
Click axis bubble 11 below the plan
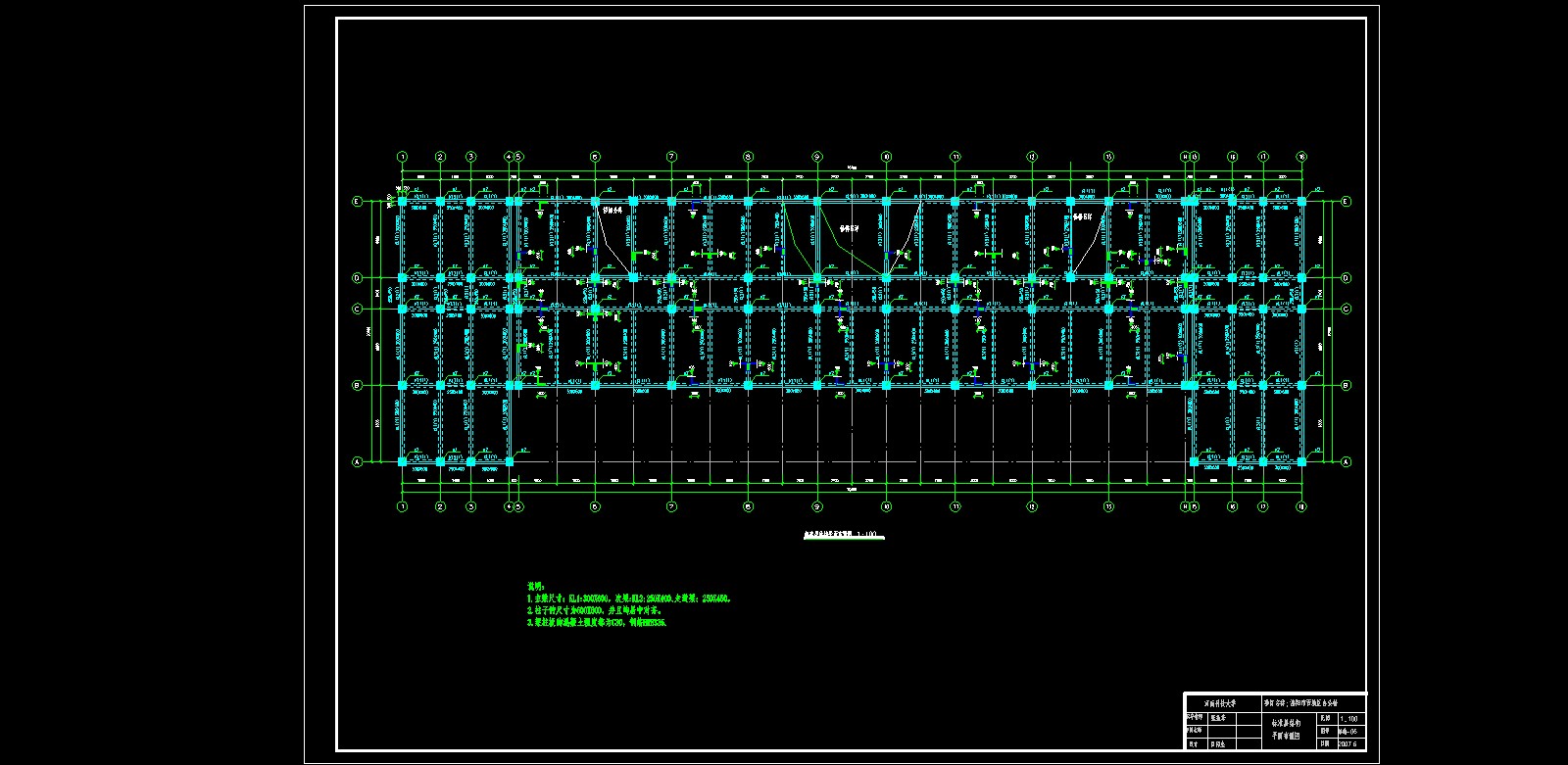coord(955,506)
